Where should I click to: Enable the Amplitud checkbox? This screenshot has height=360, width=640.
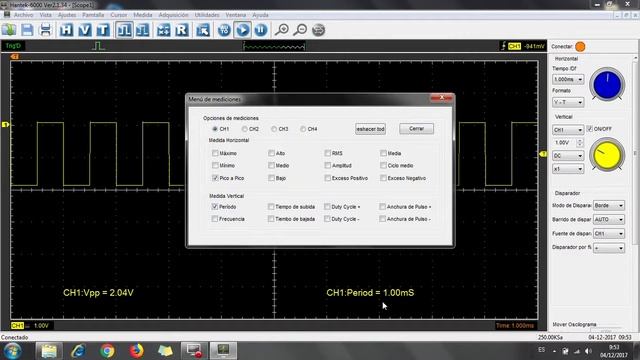(x=327, y=165)
